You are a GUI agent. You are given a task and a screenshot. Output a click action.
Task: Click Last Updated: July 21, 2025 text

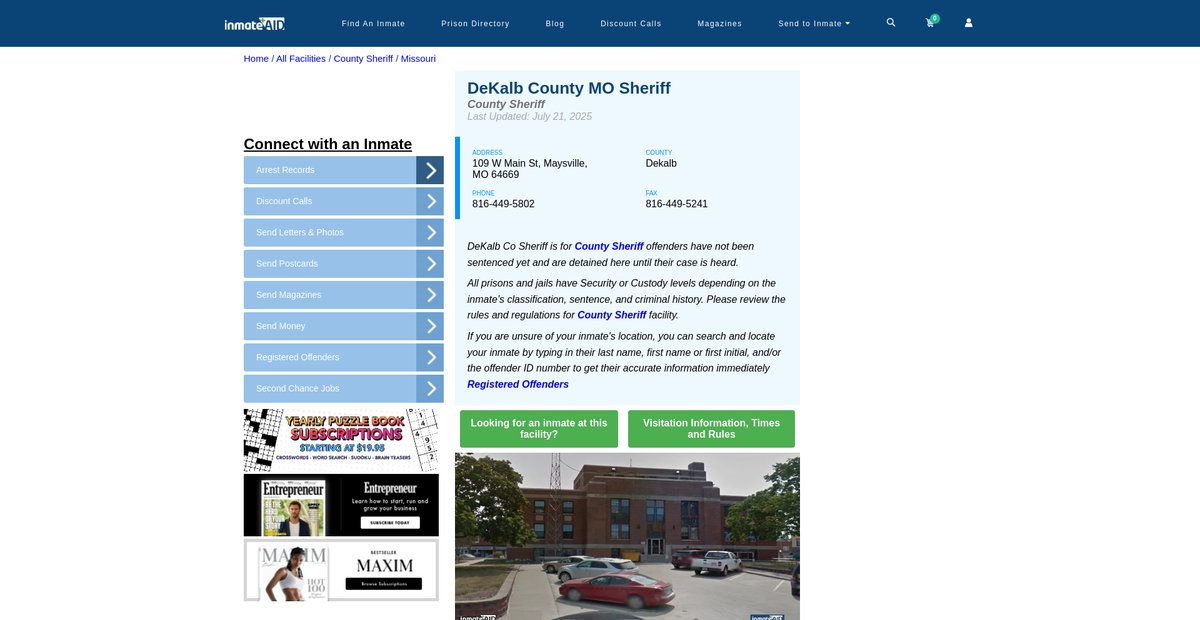pos(530,117)
